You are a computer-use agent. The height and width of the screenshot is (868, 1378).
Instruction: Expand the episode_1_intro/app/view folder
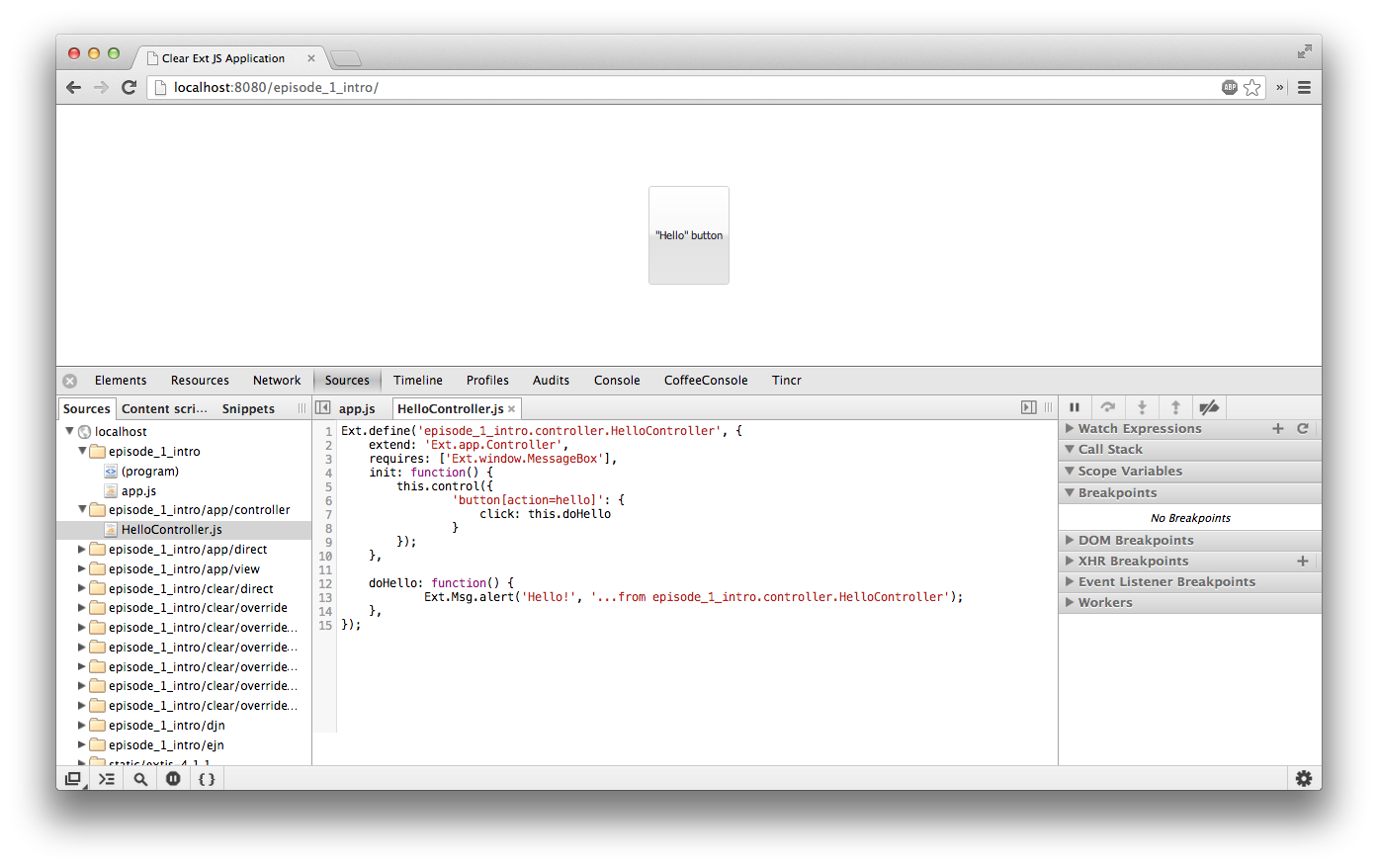pos(82,569)
